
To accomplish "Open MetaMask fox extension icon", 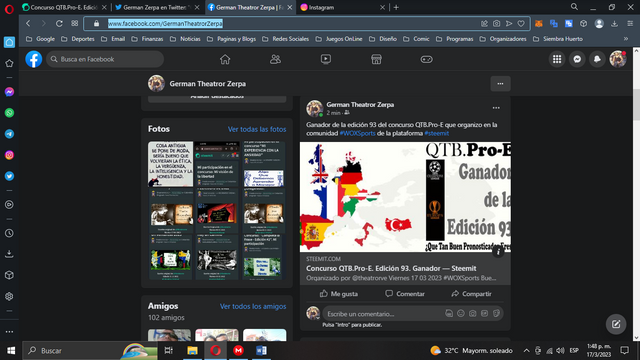I will tap(539, 24).
